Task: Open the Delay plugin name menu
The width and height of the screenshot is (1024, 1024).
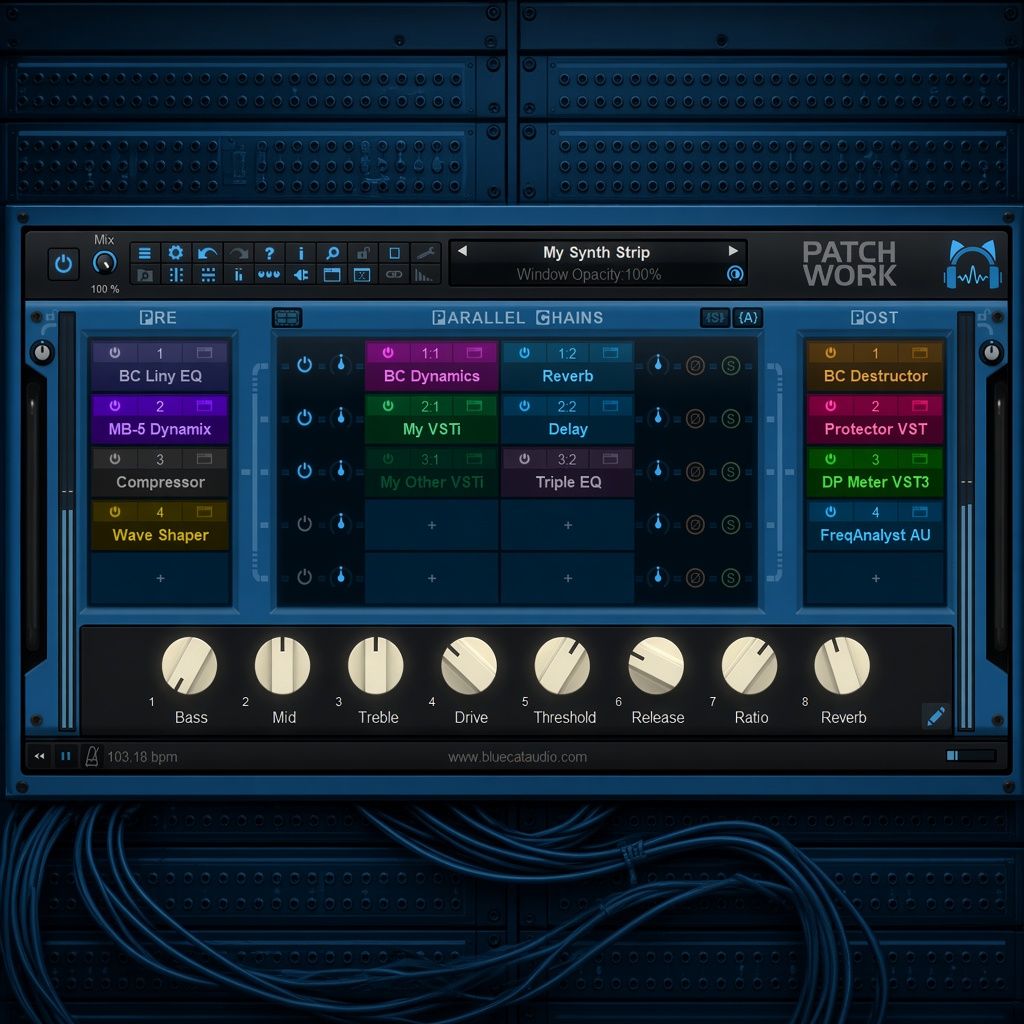Action: (x=568, y=429)
